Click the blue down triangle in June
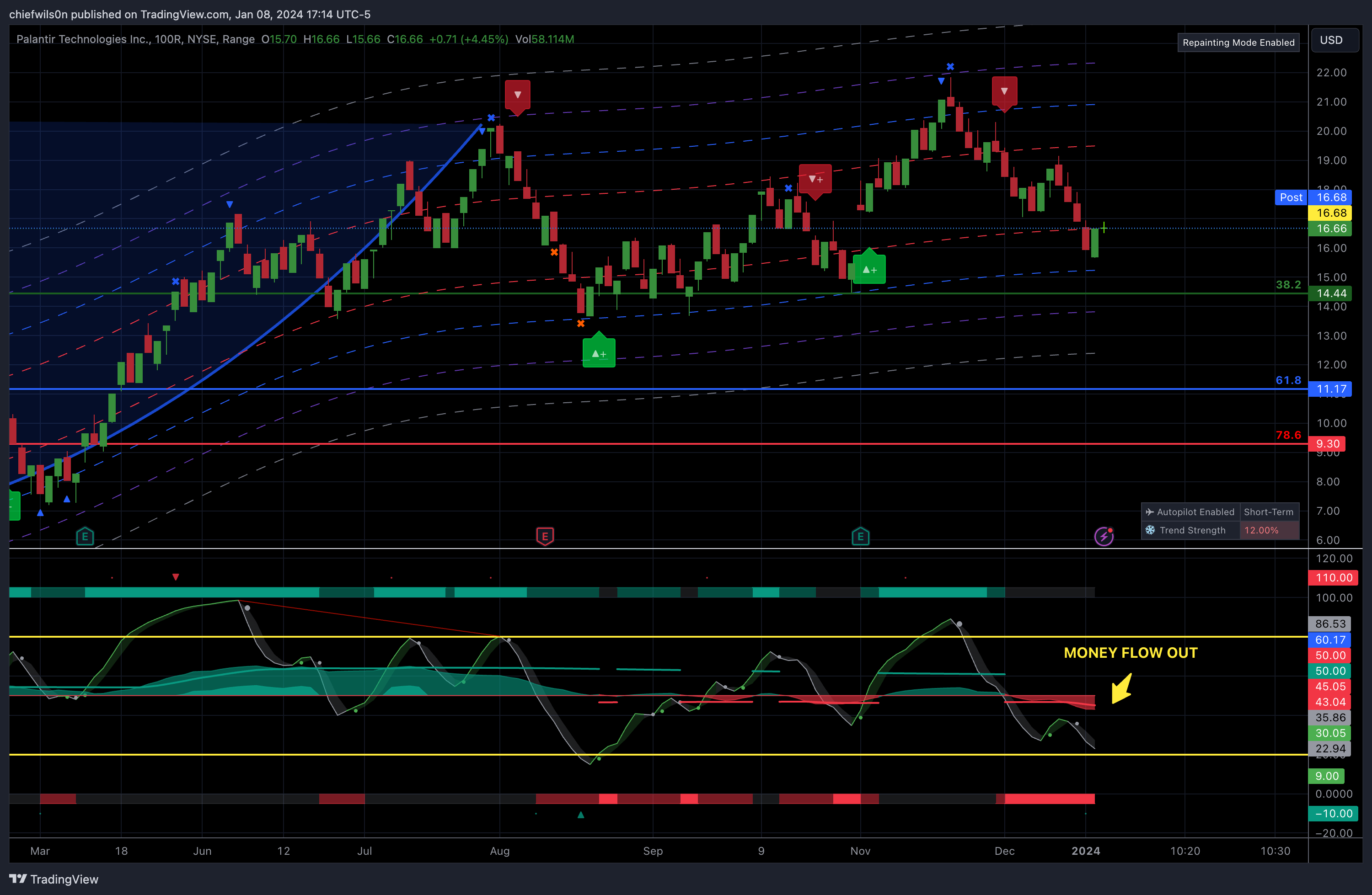Image resolution: width=1372 pixels, height=895 pixels. click(x=230, y=205)
